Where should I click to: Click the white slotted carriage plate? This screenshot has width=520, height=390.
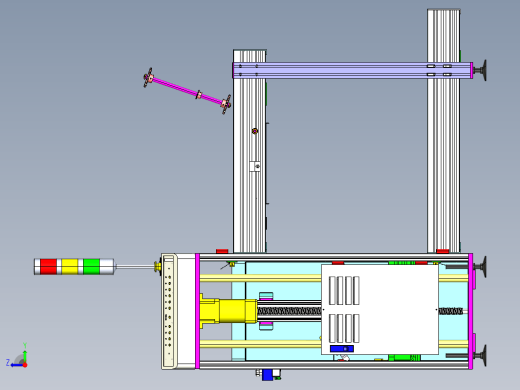click(x=380, y=310)
